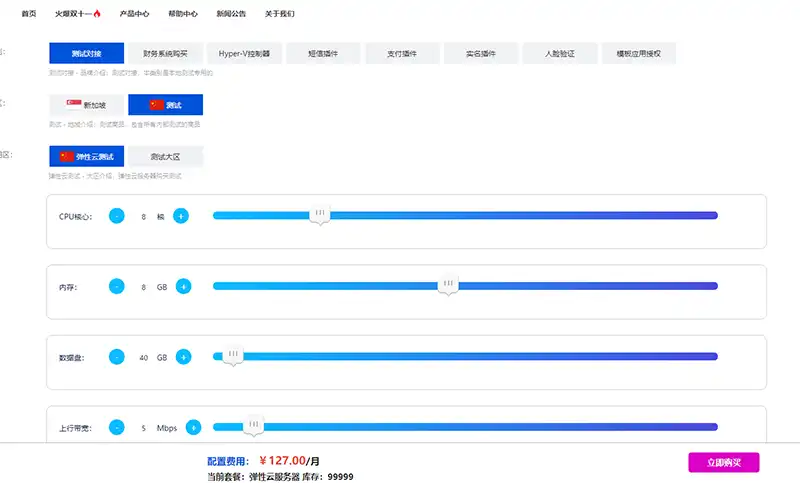Screen dimensions: 800x483
Task: Open 产品中心 in the top navigation
Action: (x=134, y=15)
